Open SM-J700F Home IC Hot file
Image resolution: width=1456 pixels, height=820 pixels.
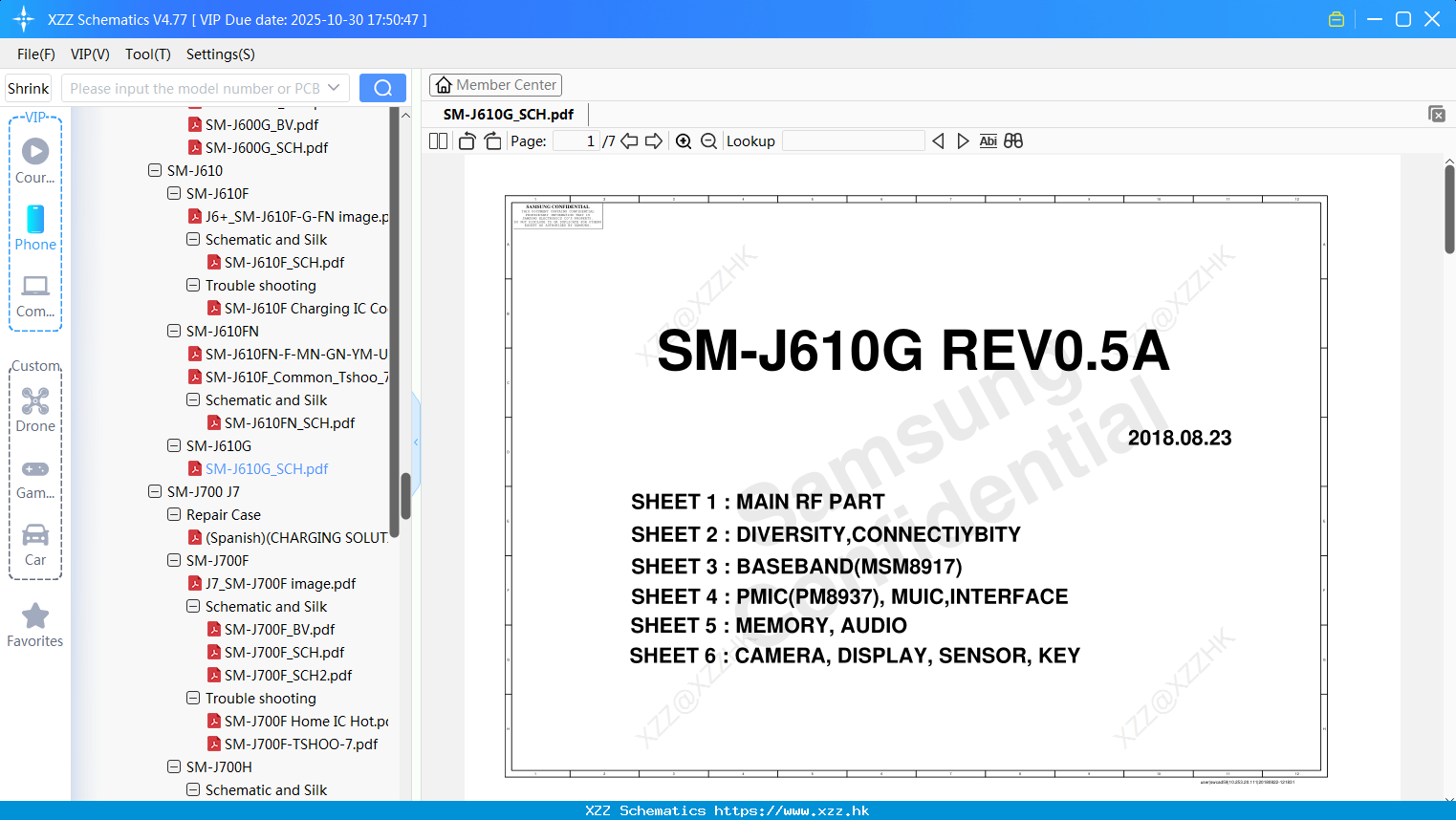[x=306, y=721]
